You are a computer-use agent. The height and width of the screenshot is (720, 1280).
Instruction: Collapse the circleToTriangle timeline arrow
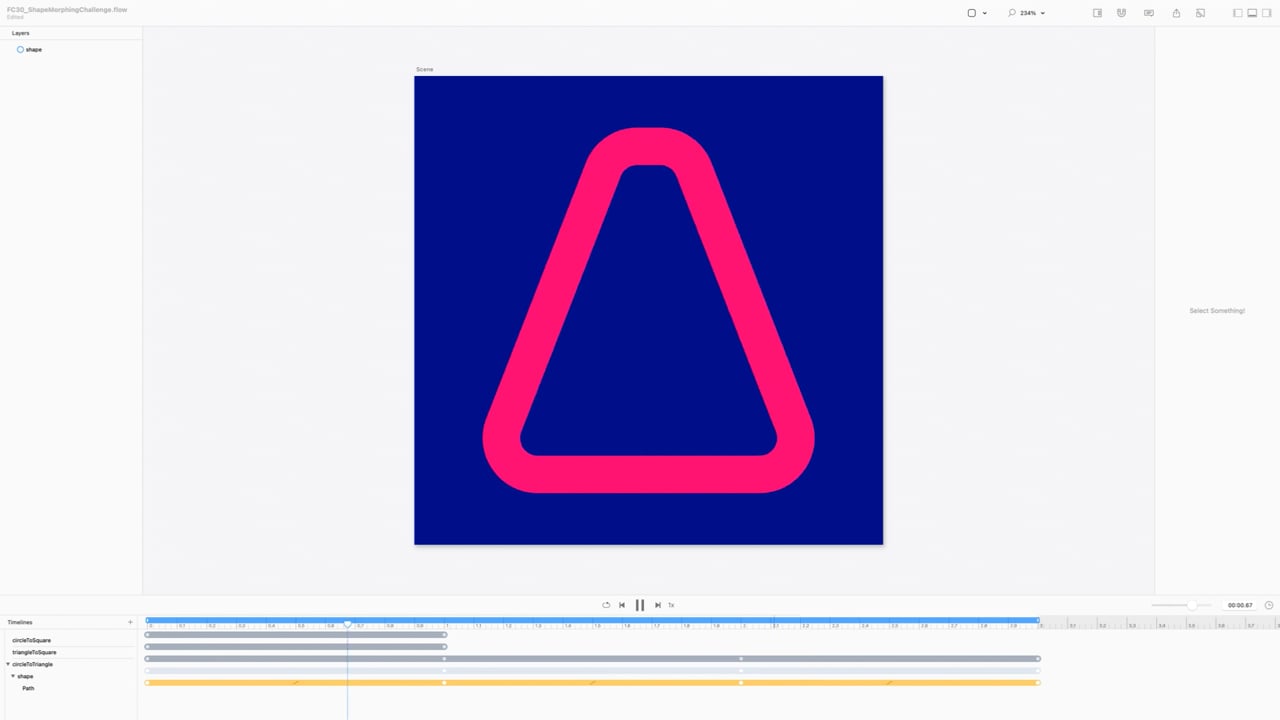coord(8,664)
